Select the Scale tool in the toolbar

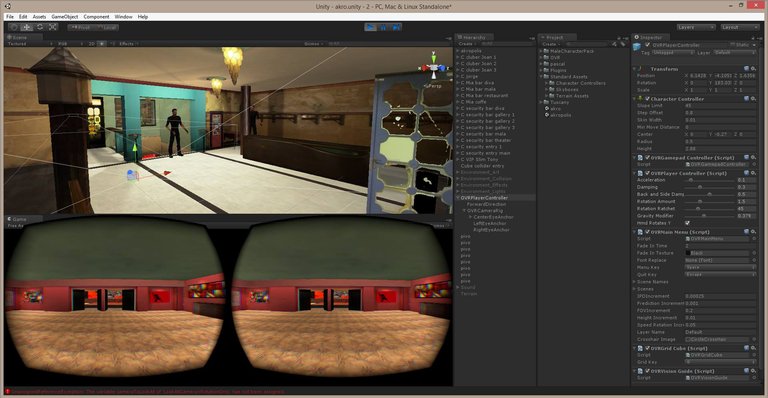52,27
